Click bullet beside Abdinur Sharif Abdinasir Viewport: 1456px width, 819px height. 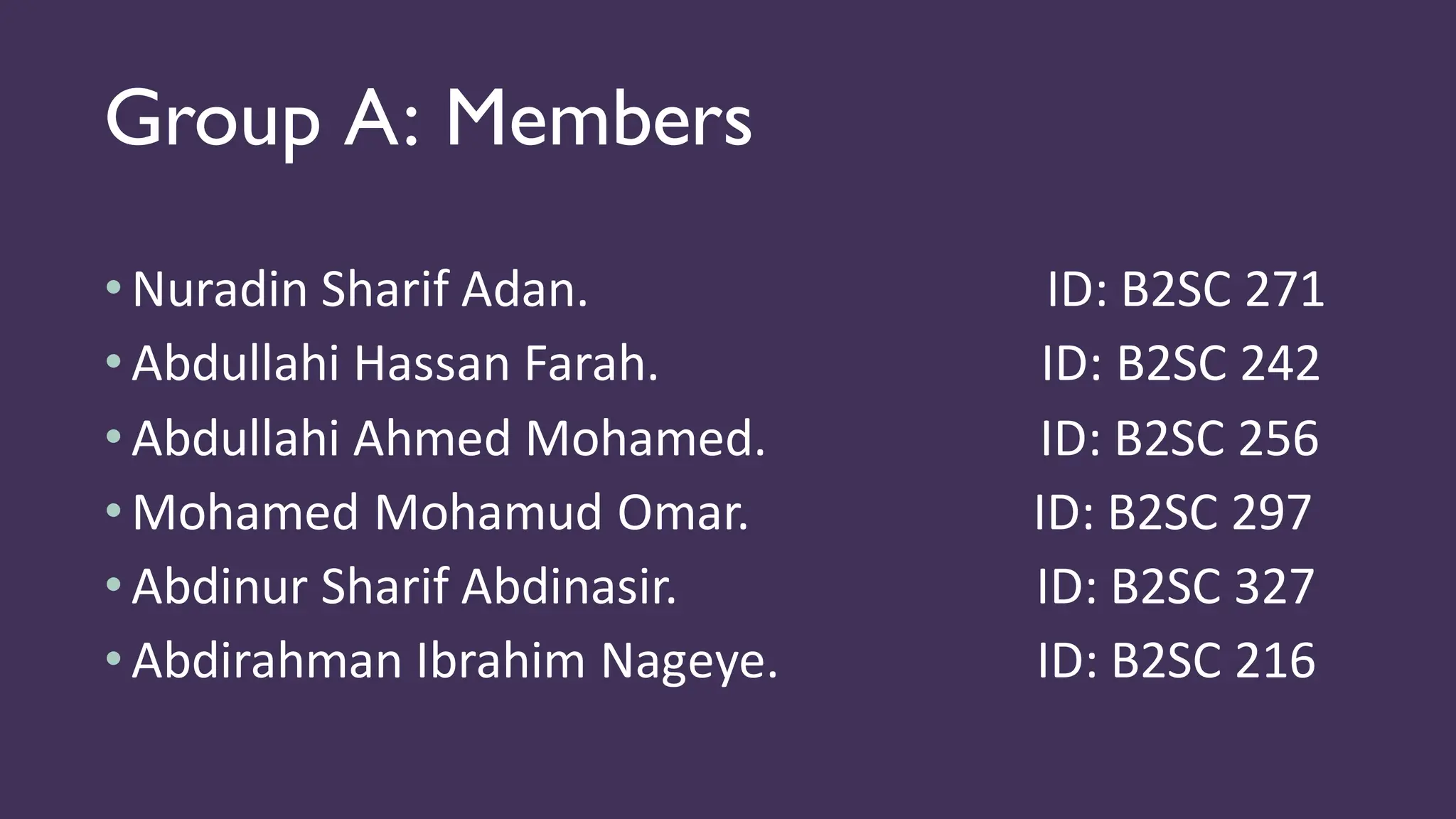(113, 584)
